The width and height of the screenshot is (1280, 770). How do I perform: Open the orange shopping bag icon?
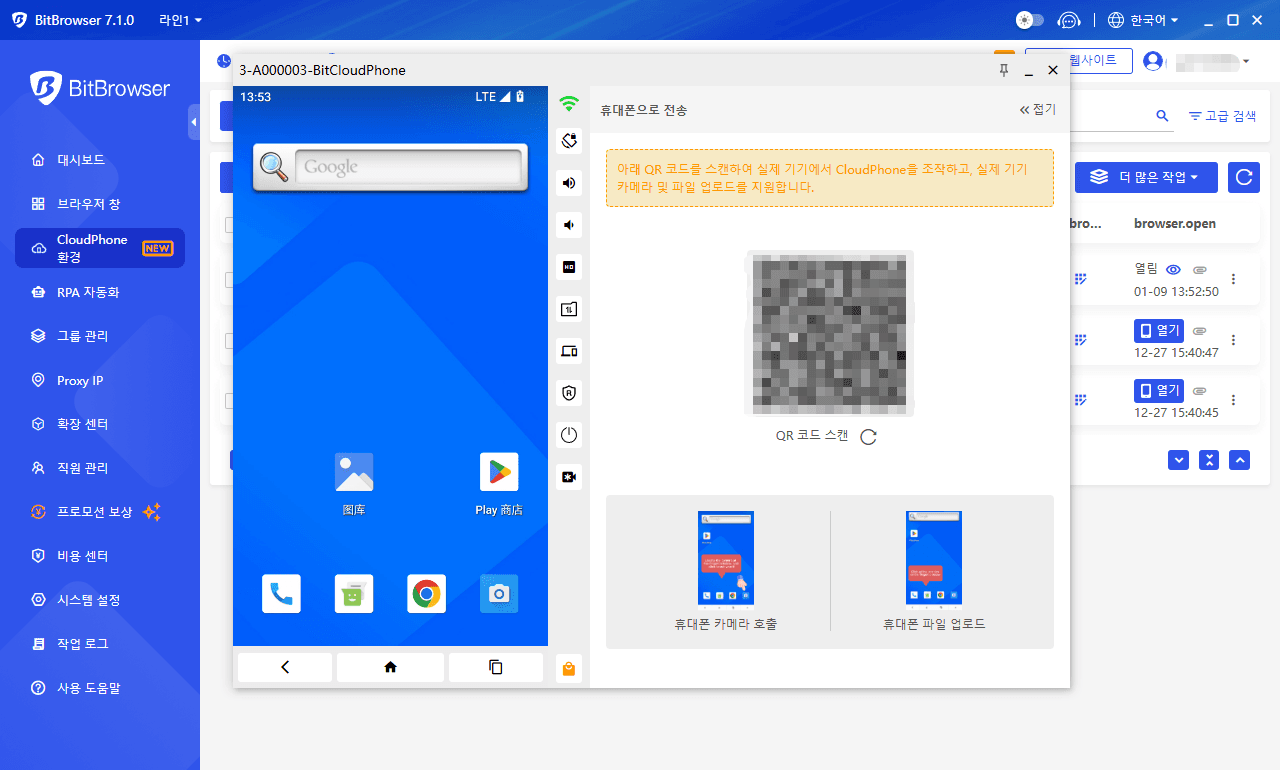(x=569, y=669)
